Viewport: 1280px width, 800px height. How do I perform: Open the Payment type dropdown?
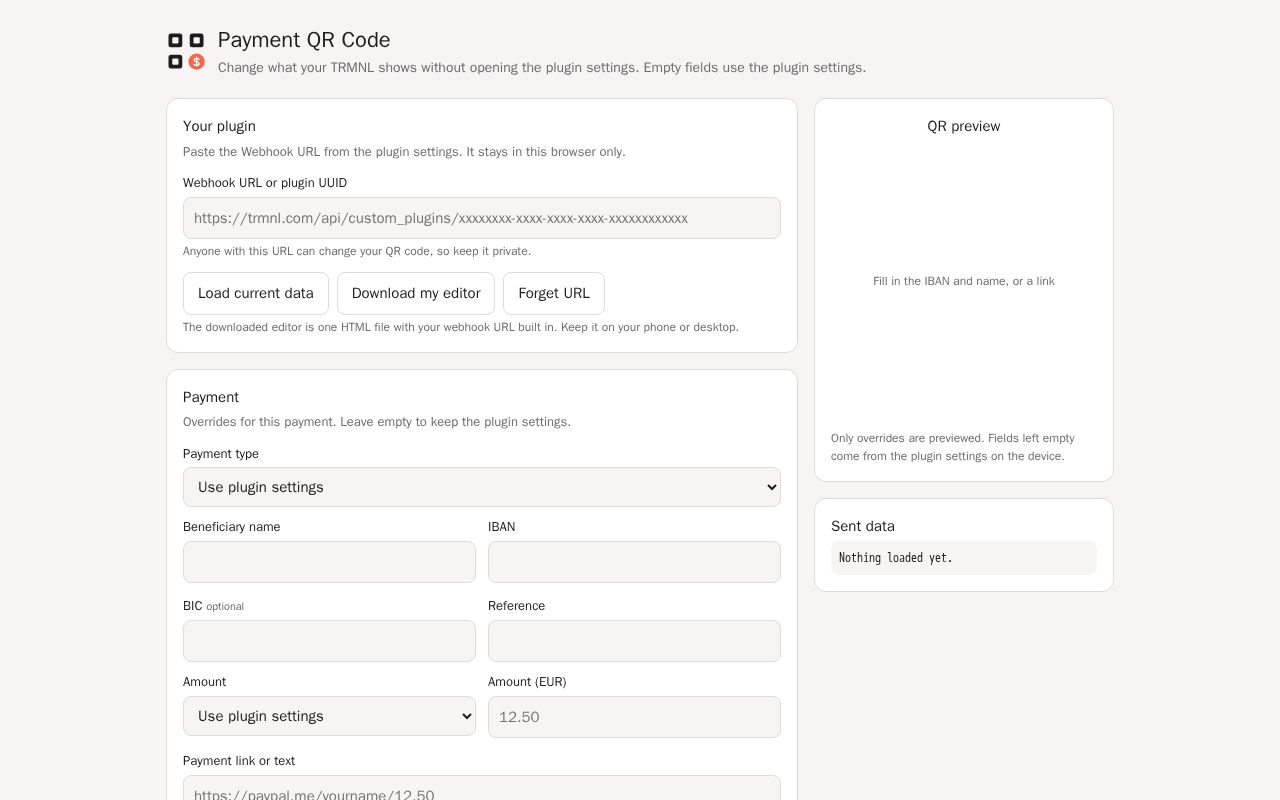[482, 487]
